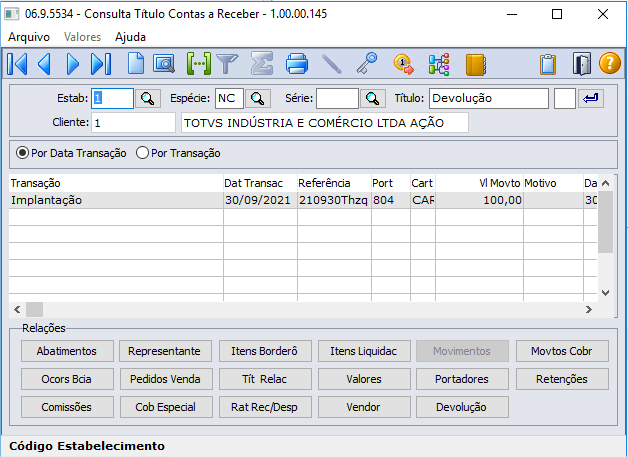Click the Tít Relac button
Viewport: 628px width, 457px height.
(265, 379)
